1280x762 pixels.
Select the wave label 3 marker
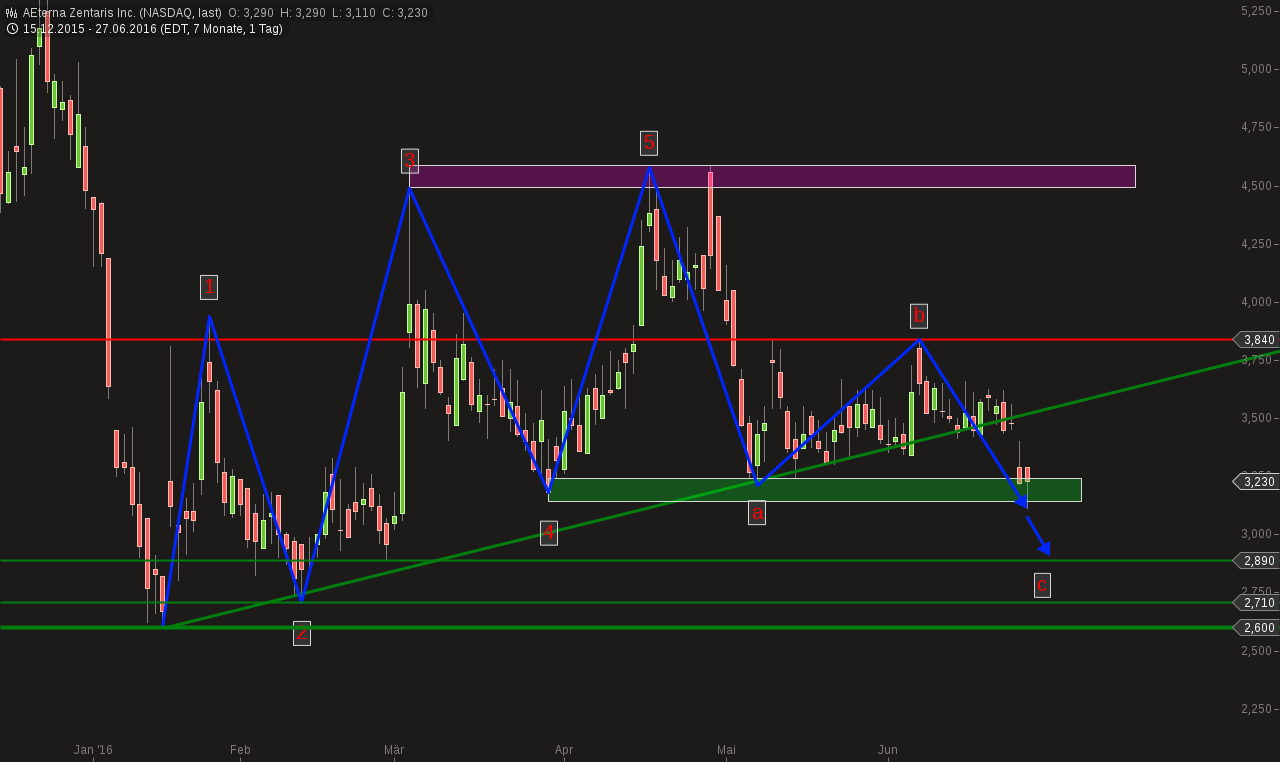tap(409, 161)
